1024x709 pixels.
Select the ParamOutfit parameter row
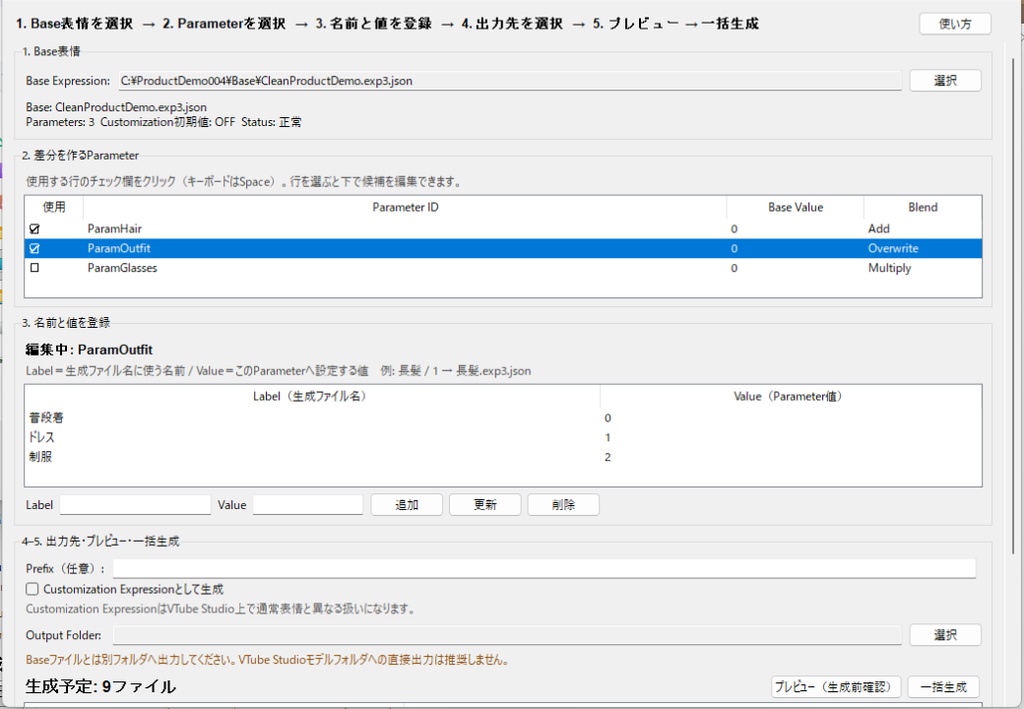[503, 248]
